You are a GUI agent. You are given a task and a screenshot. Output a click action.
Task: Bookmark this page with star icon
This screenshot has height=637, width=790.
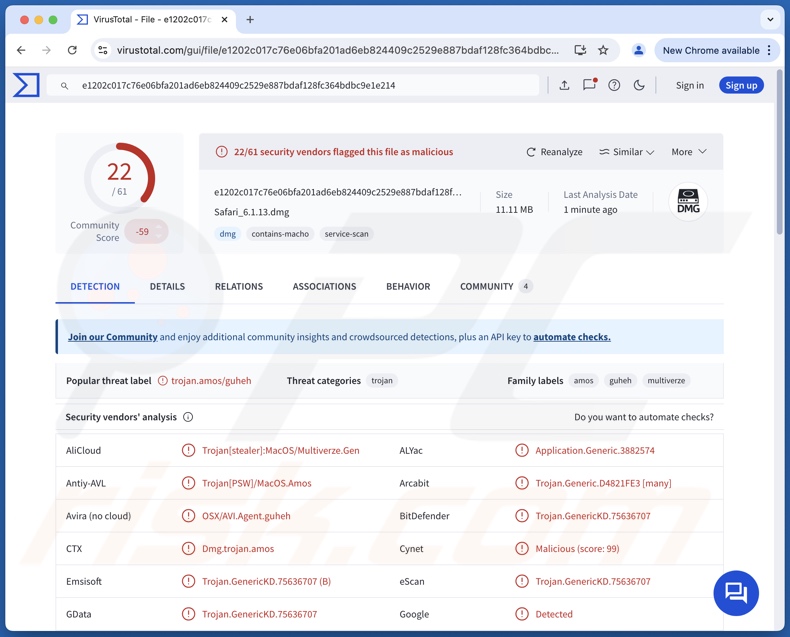click(603, 50)
